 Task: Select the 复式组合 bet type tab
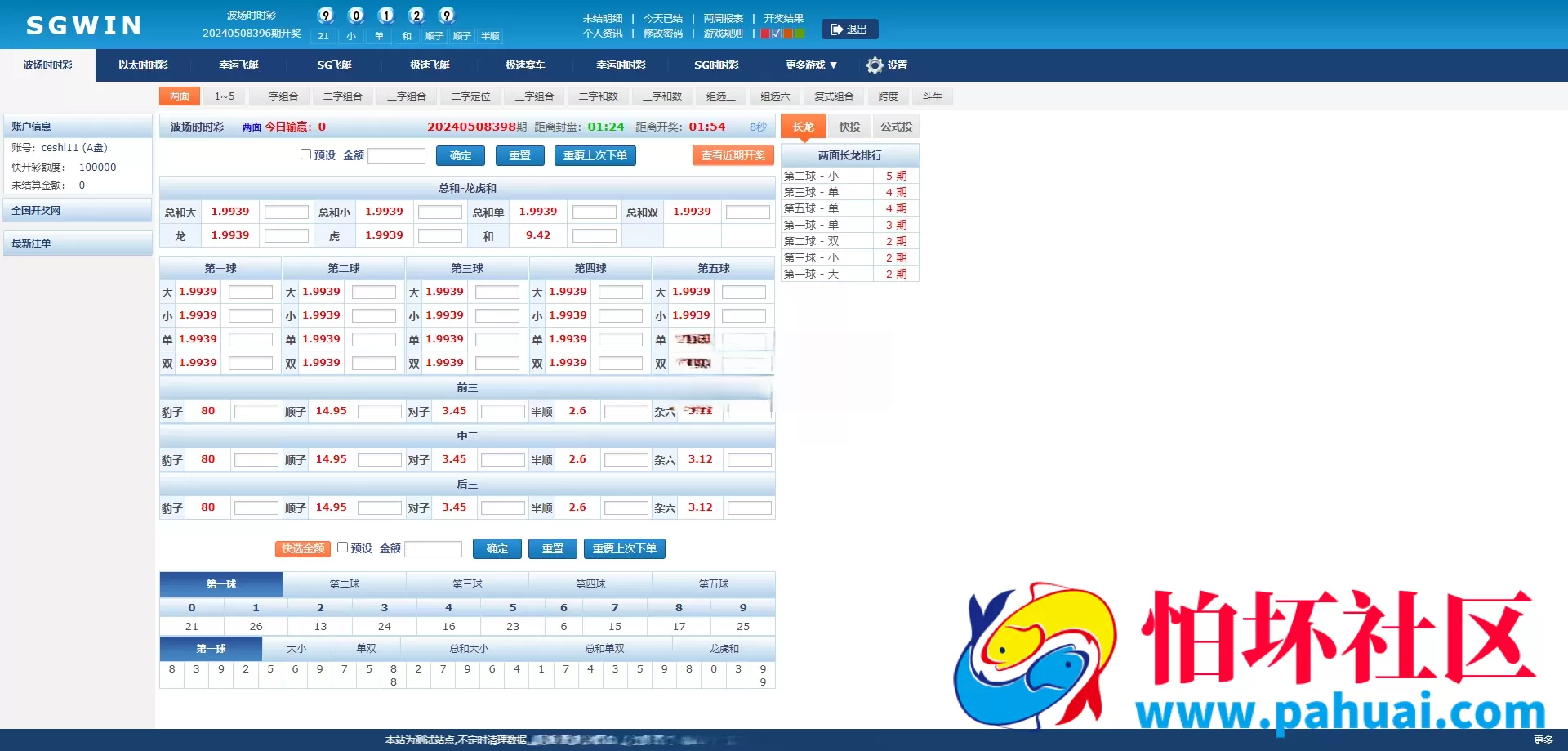click(834, 96)
